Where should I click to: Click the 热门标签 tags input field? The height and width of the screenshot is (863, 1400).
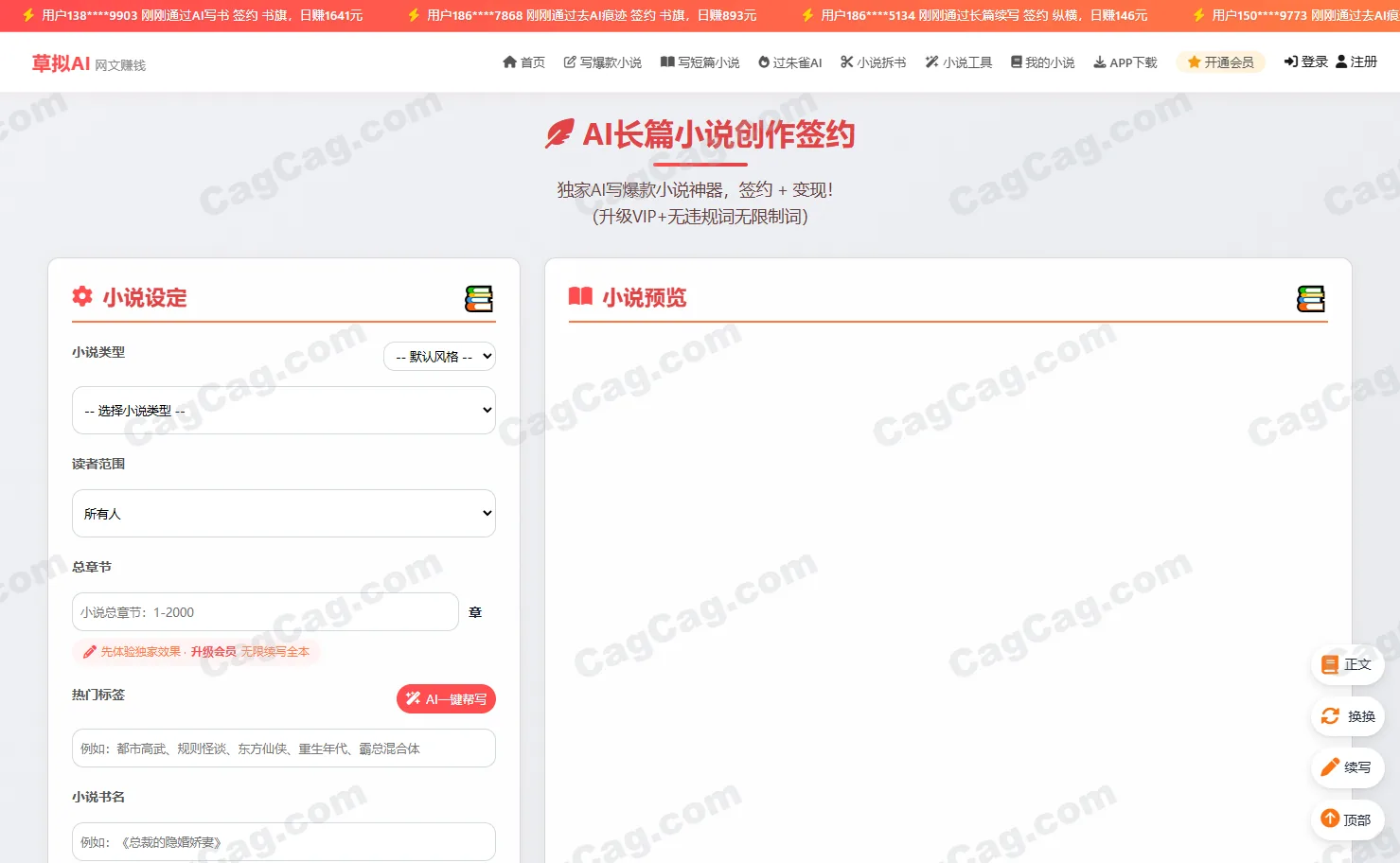284,749
